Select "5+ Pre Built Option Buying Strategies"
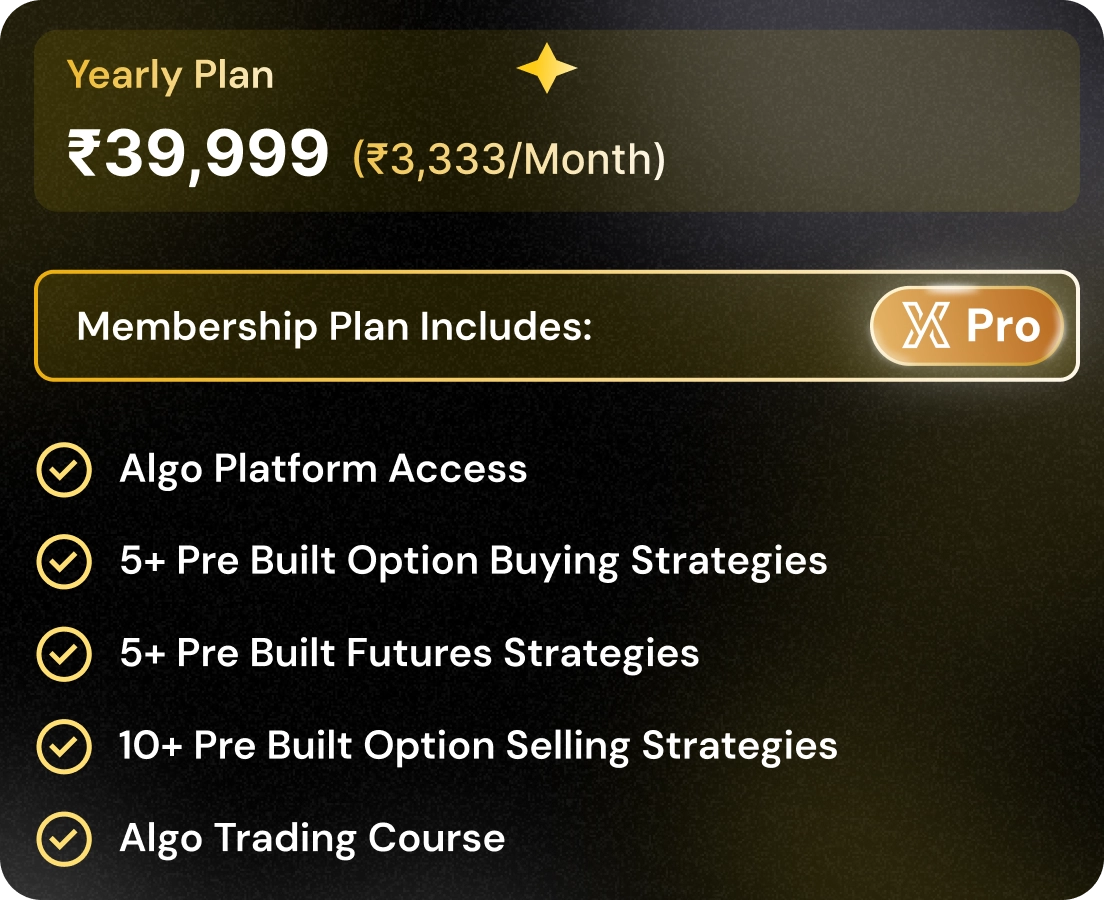Viewport: 1104px width, 900px height. pyautogui.click(x=472, y=561)
